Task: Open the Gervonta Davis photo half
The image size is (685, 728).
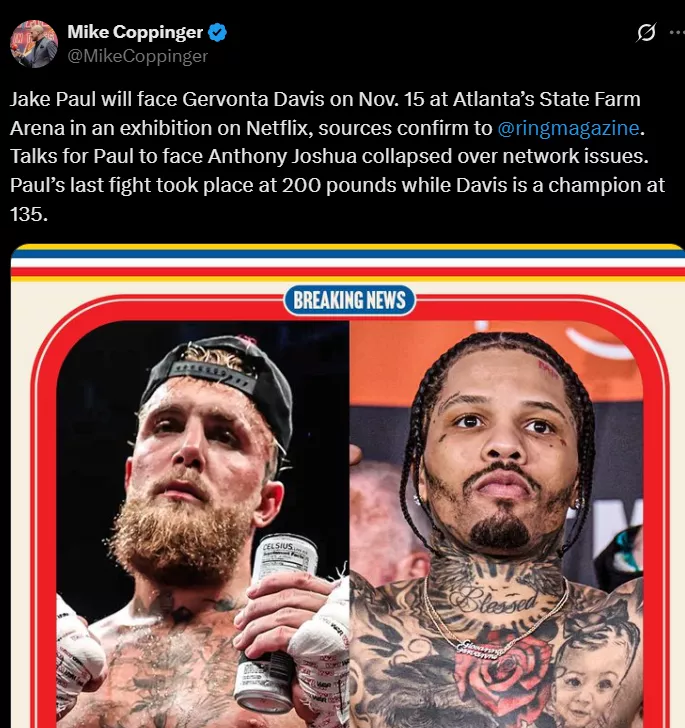Action: [x=496, y=524]
